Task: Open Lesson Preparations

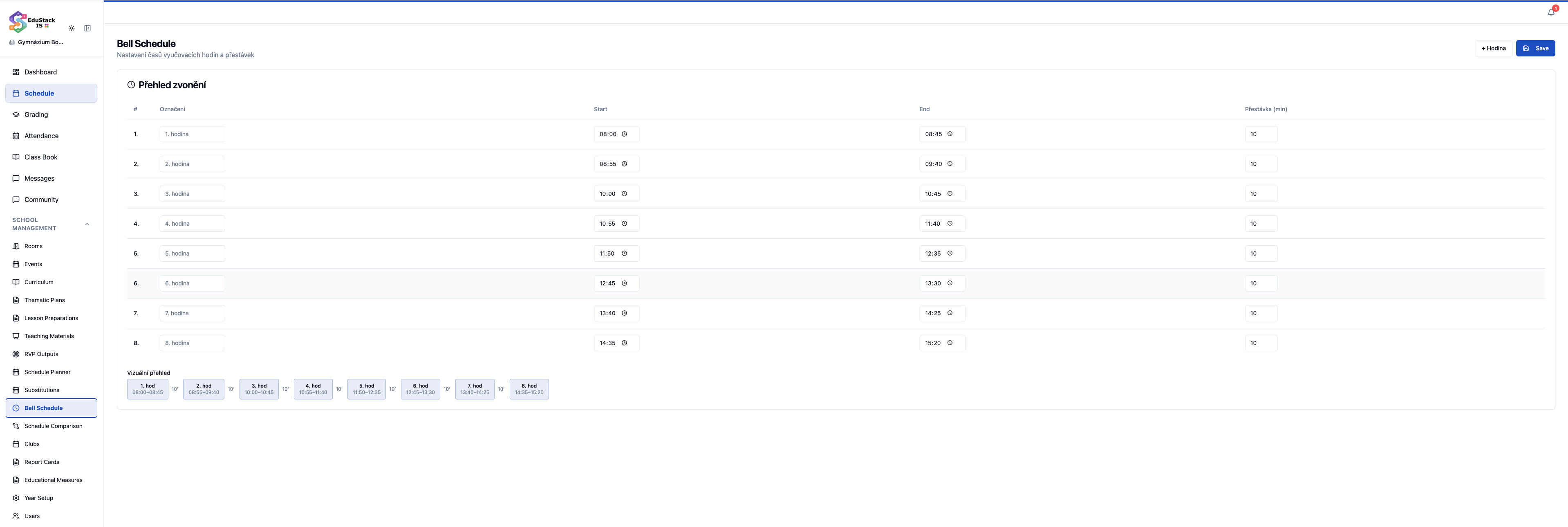Action: pyautogui.click(x=51, y=318)
